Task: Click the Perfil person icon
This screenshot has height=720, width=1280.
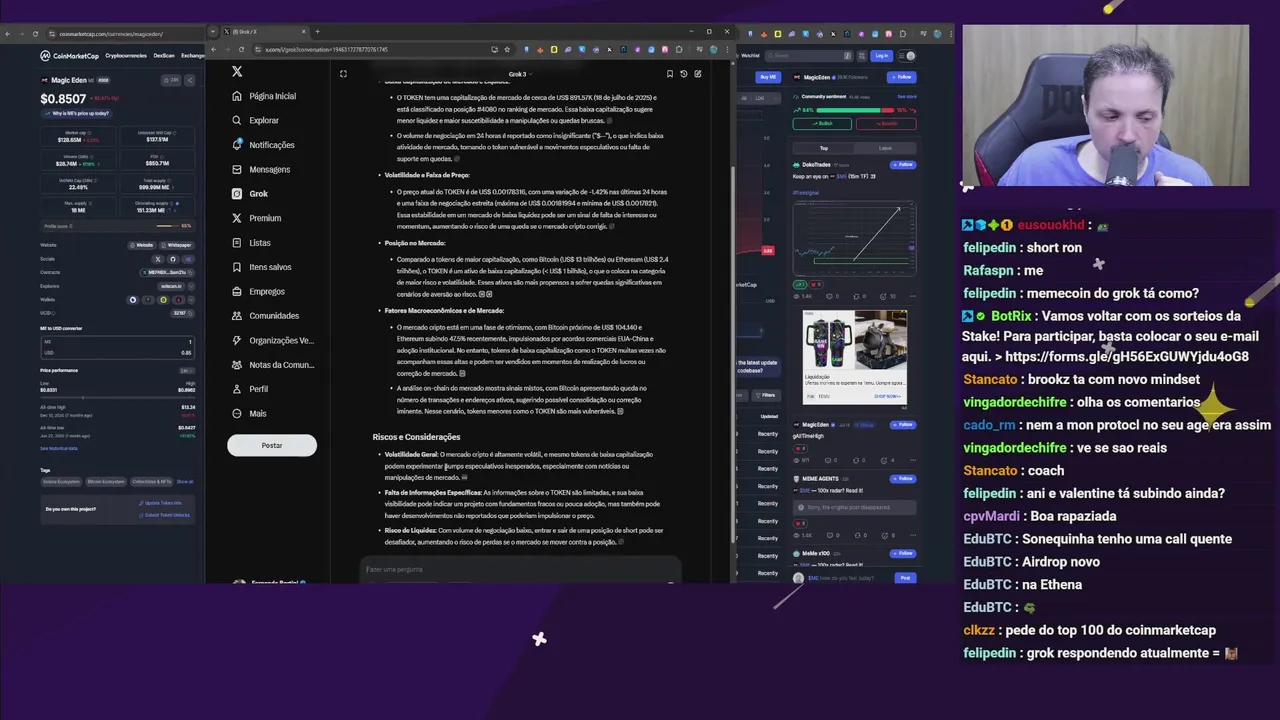Action: point(237,389)
